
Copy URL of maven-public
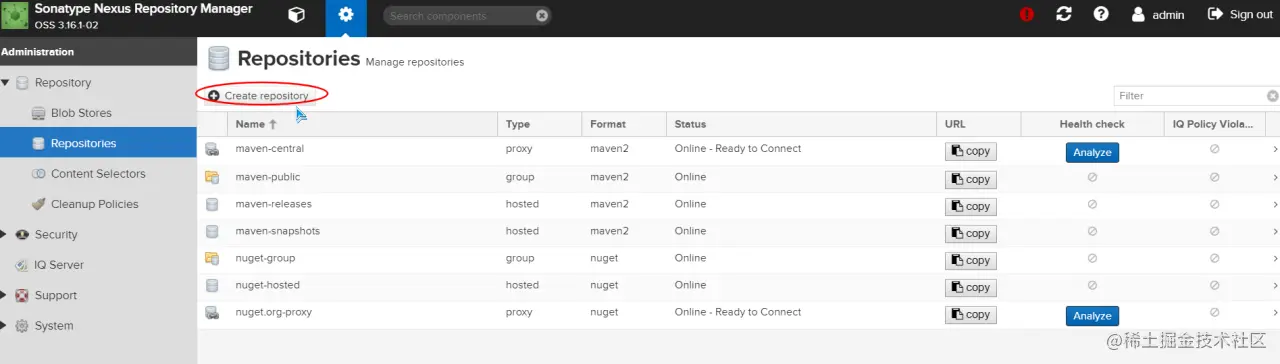(971, 179)
